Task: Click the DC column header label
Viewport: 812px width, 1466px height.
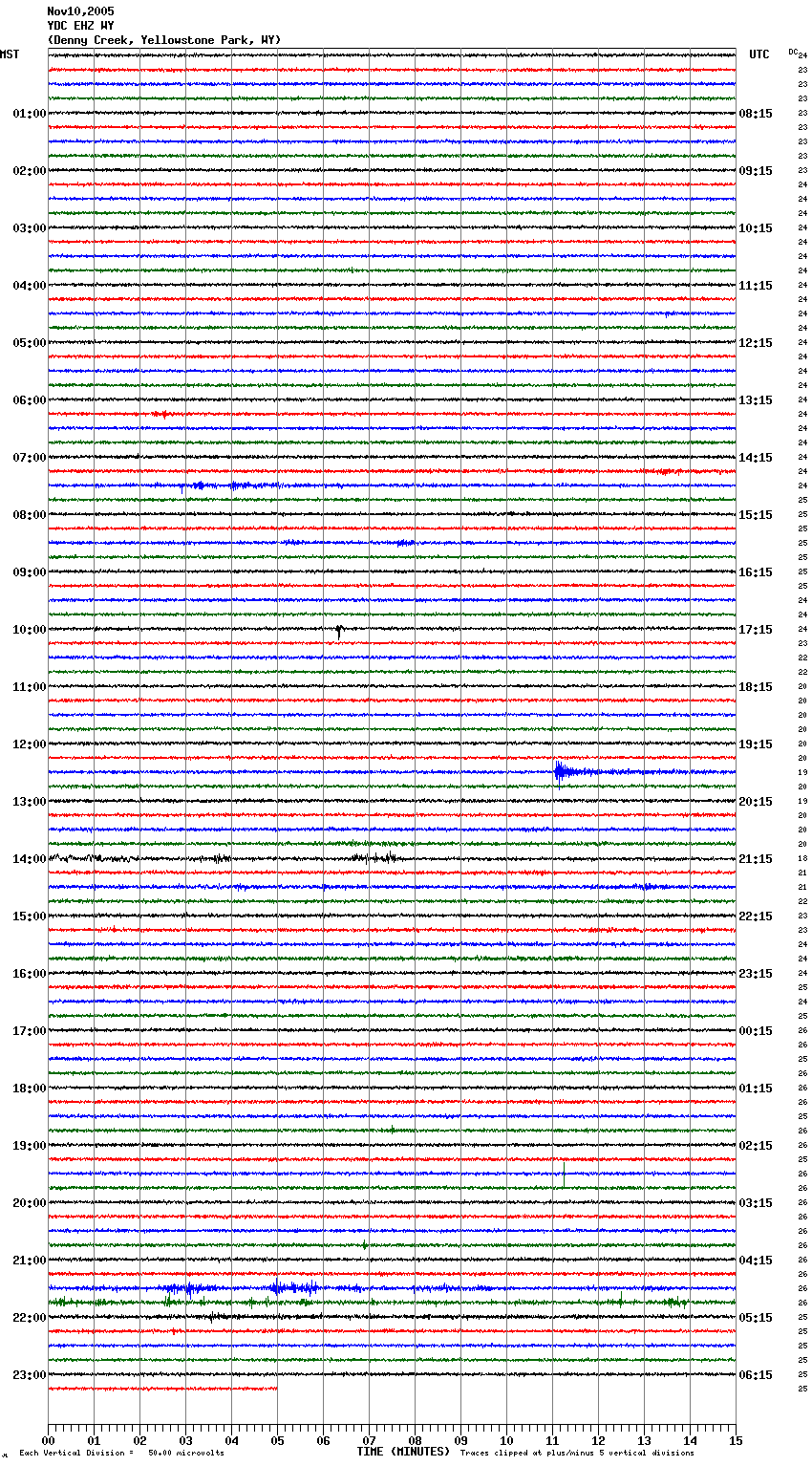Action: [x=793, y=52]
